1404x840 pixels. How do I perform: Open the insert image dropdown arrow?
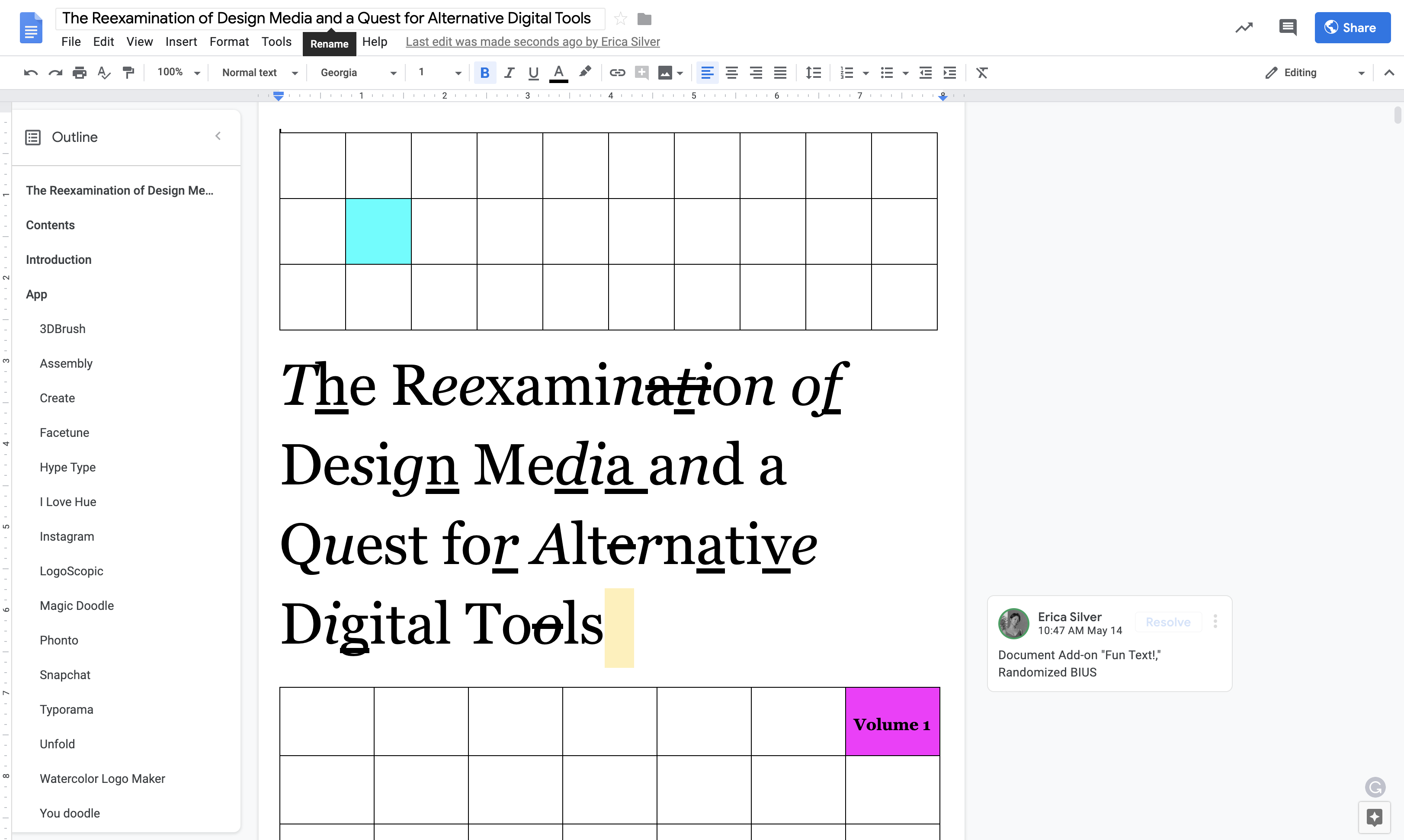coord(680,73)
